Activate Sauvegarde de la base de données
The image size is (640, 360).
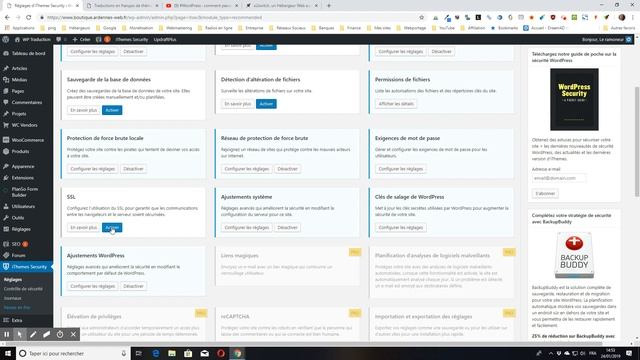(112, 110)
